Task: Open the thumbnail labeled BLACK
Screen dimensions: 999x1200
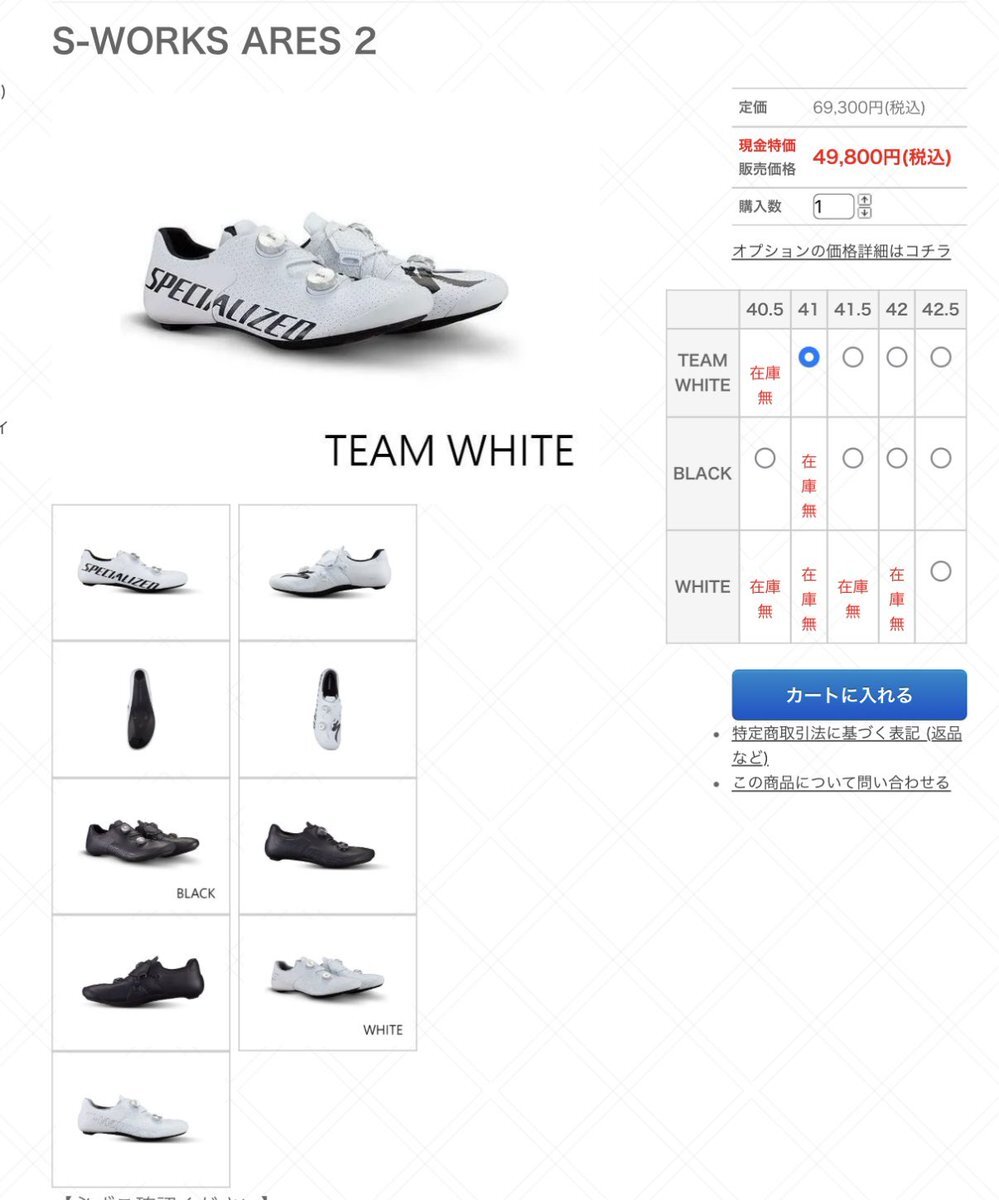Action: click(x=141, y=846)
